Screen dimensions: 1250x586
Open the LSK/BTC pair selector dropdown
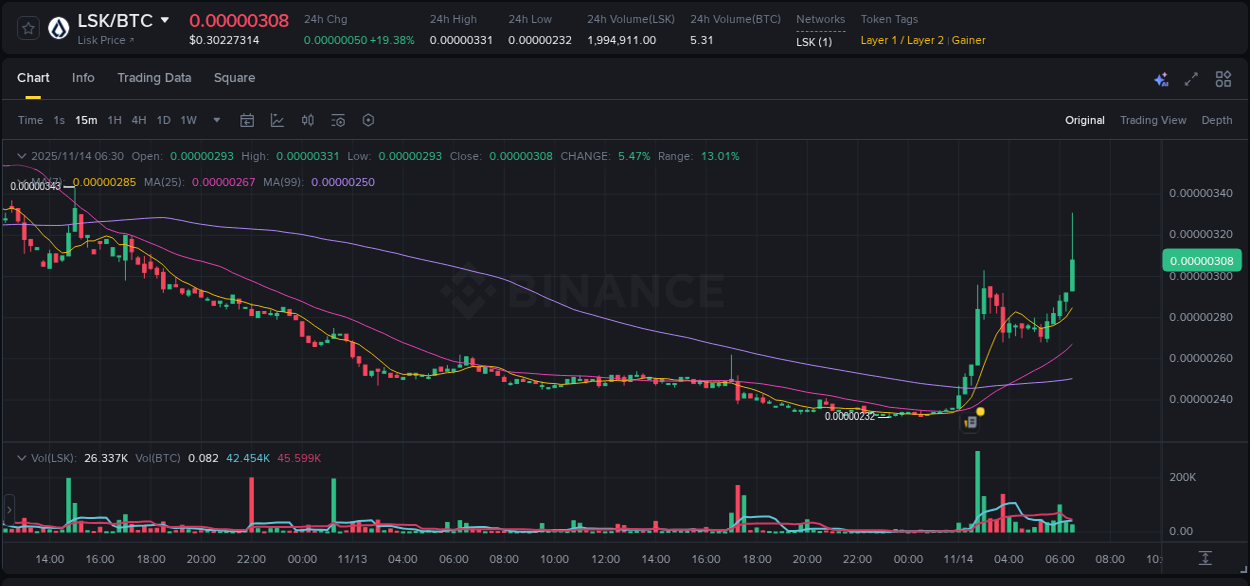[166, 19]
